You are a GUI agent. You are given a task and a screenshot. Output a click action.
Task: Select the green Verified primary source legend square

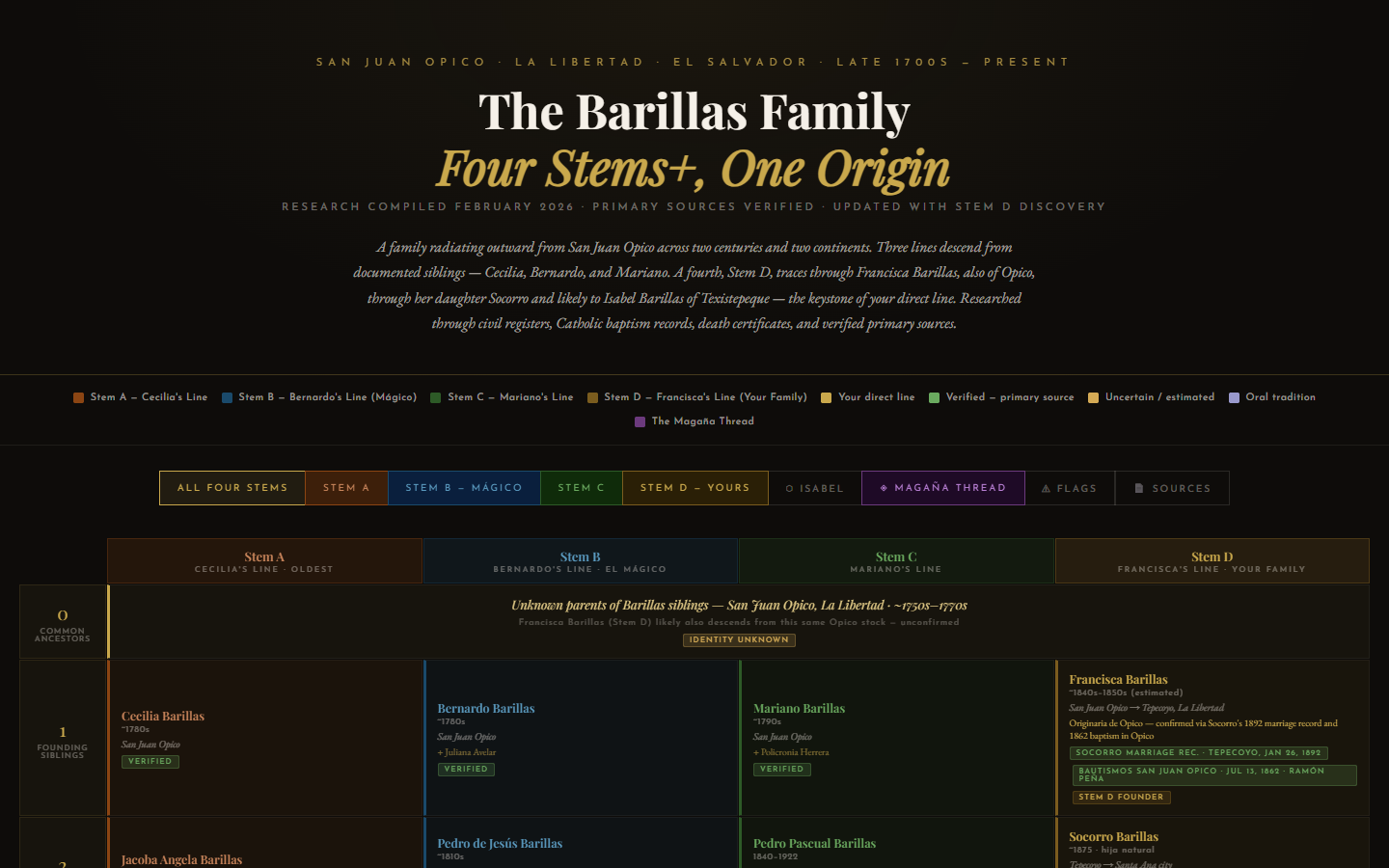point(934,397)
